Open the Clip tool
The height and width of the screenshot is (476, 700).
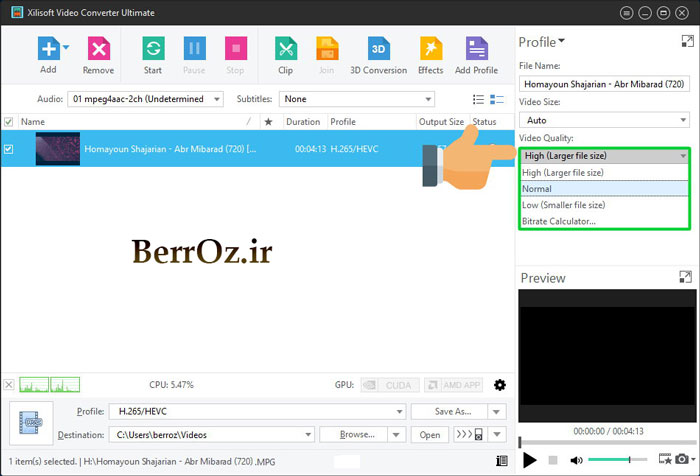[285, 49]
